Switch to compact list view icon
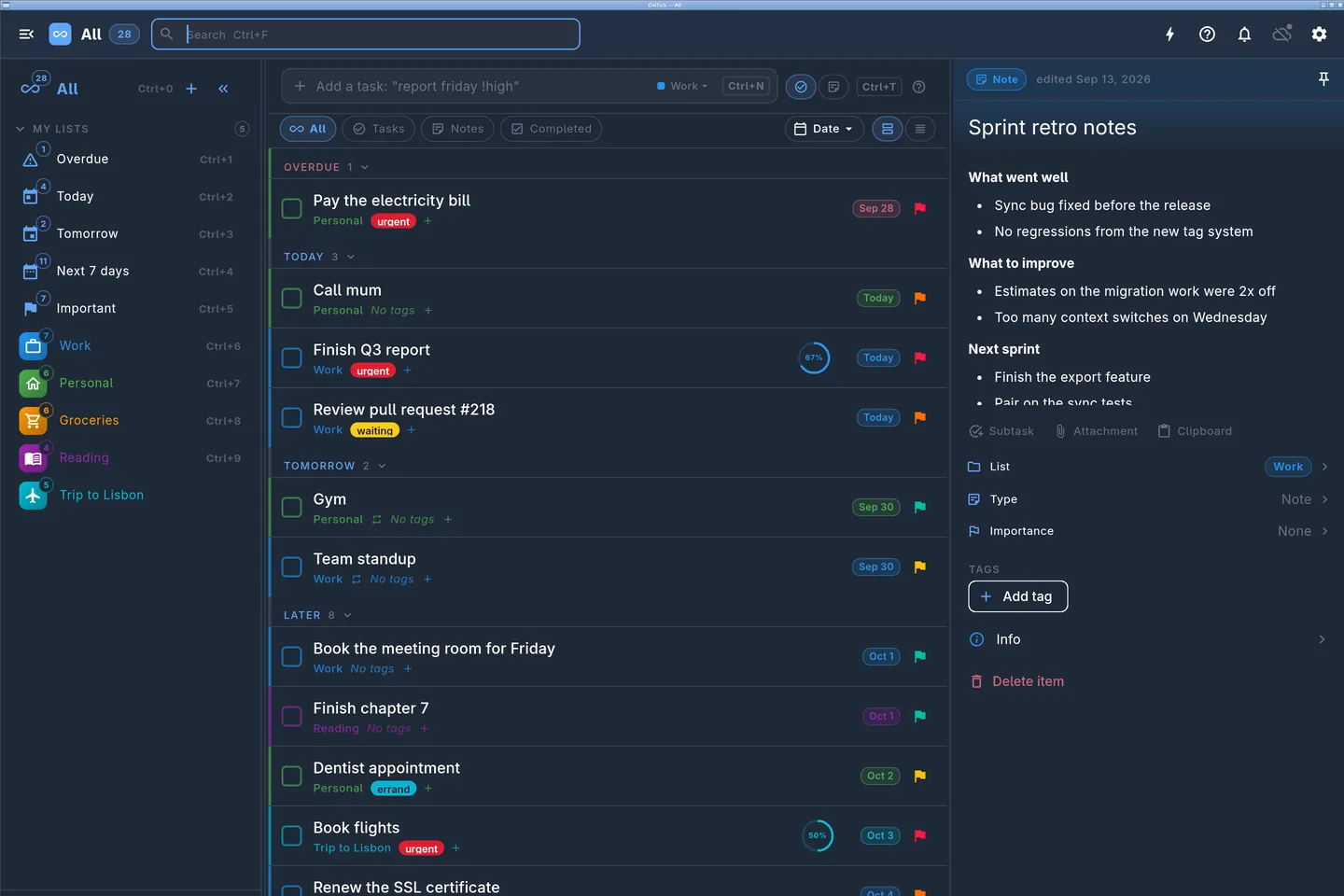This screenshot has width=1344, height=896. click(x=920, y=129)
